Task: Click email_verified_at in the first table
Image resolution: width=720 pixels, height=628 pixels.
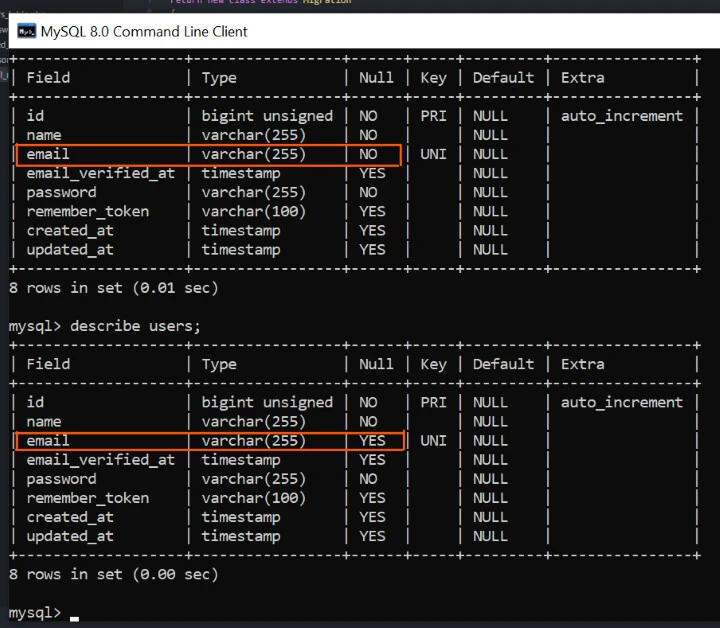Action: pyautogui.click(x=100, y=174)
